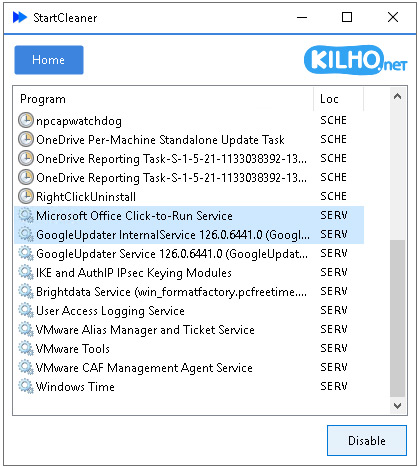Image resolution: width=419 pixels, height=467 pixels.
Task: Click SERV value in Windows Time row
Action: 334,386
